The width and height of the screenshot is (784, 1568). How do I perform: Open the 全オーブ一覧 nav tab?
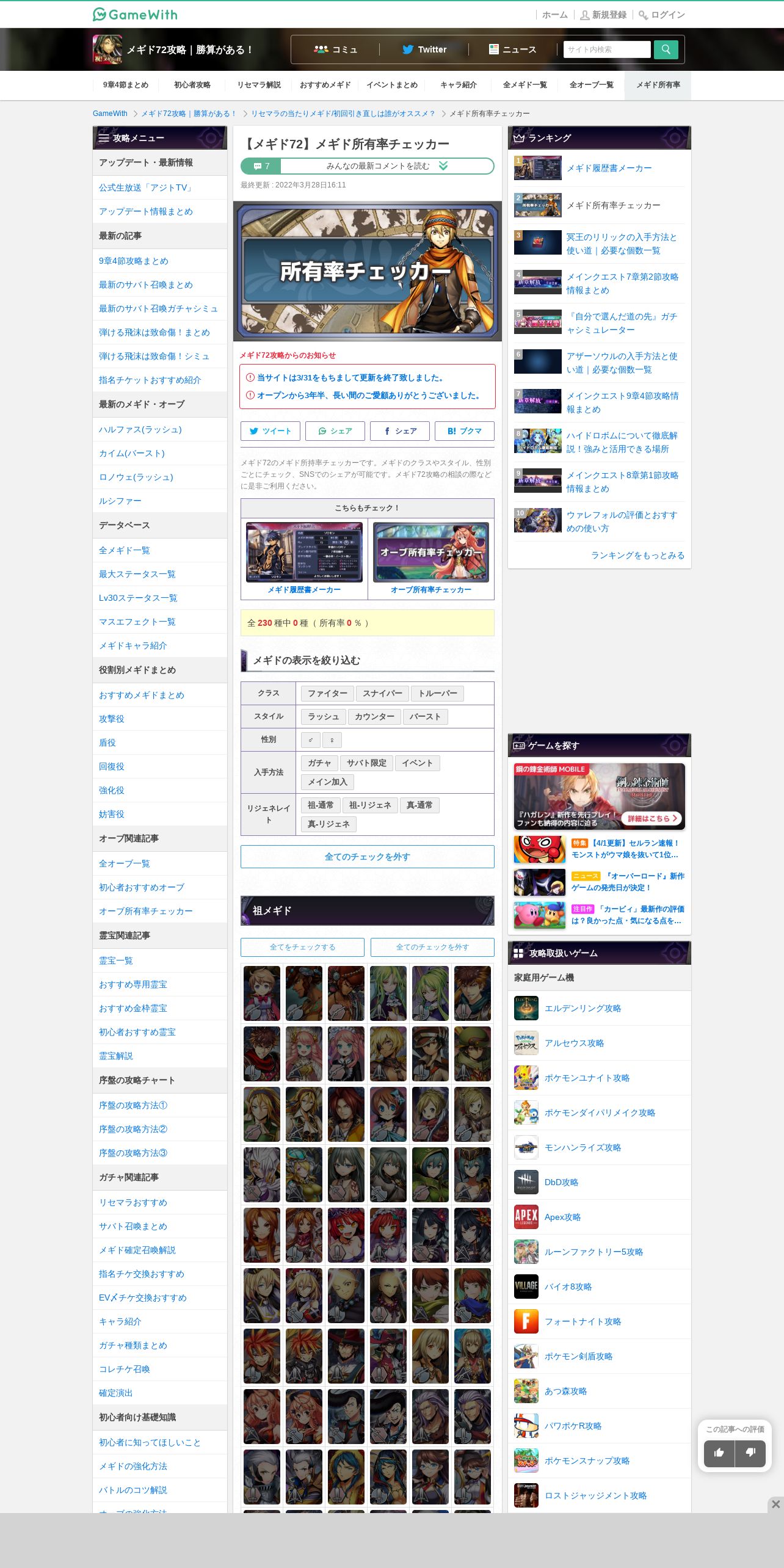tap(592, 85)
